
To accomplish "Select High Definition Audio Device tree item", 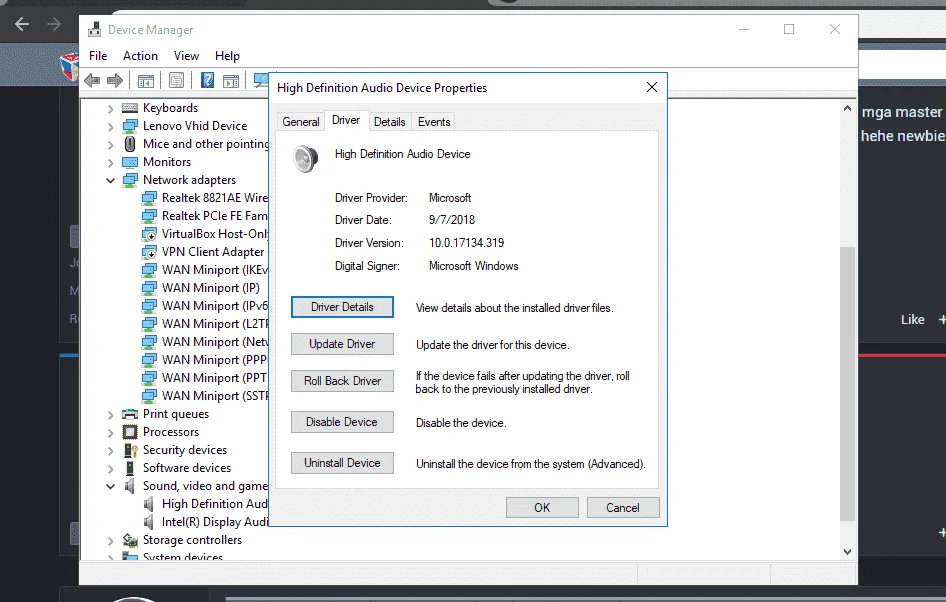I will pos(205,504).
